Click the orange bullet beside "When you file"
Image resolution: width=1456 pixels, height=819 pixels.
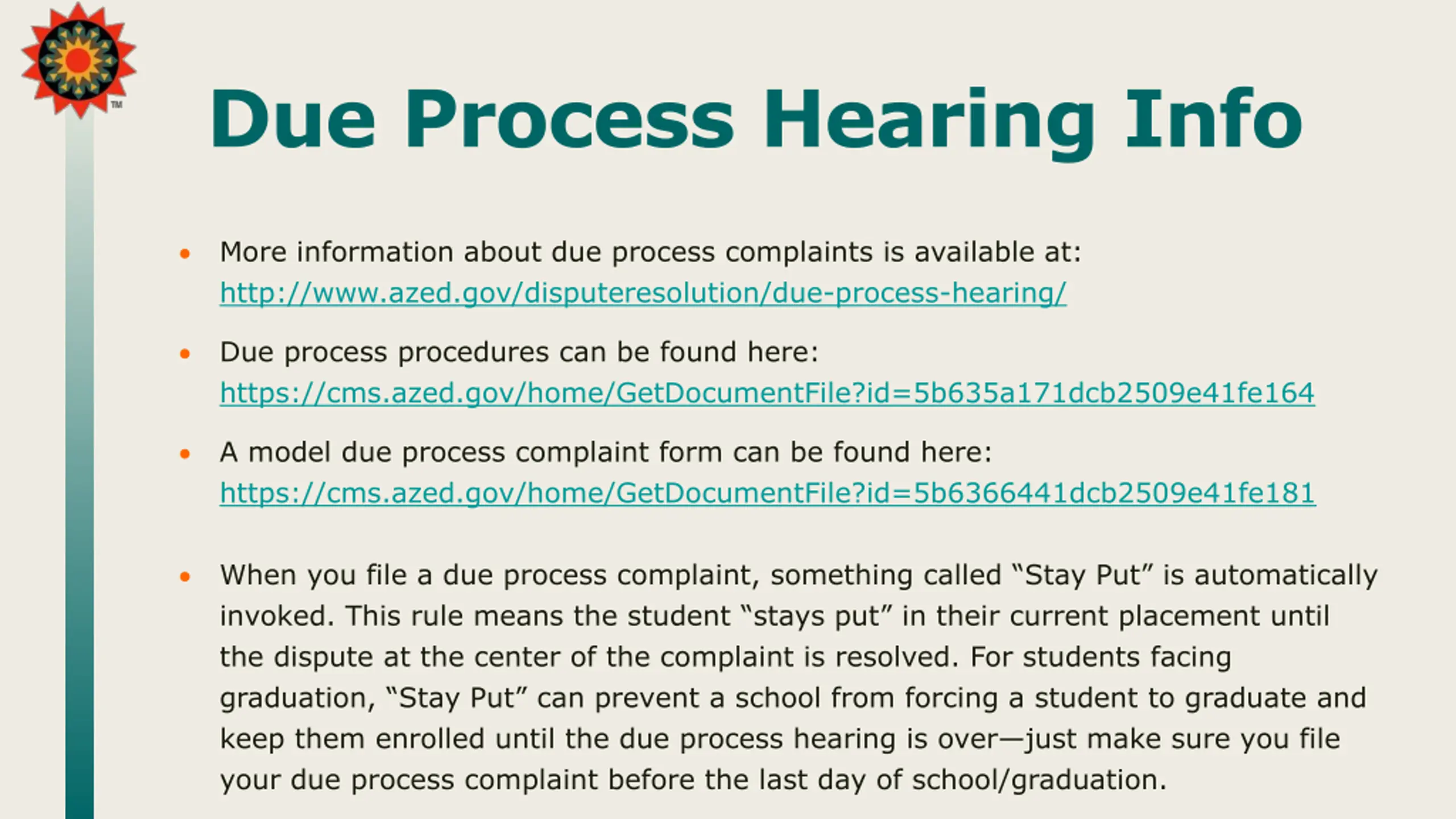[x=185, y=577]
